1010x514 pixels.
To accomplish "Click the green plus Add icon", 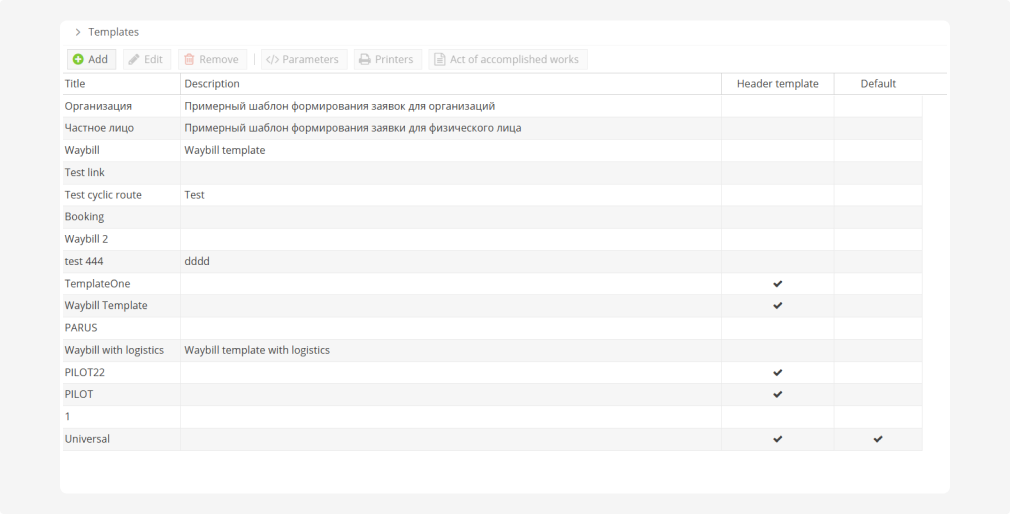I will point(78,60).
